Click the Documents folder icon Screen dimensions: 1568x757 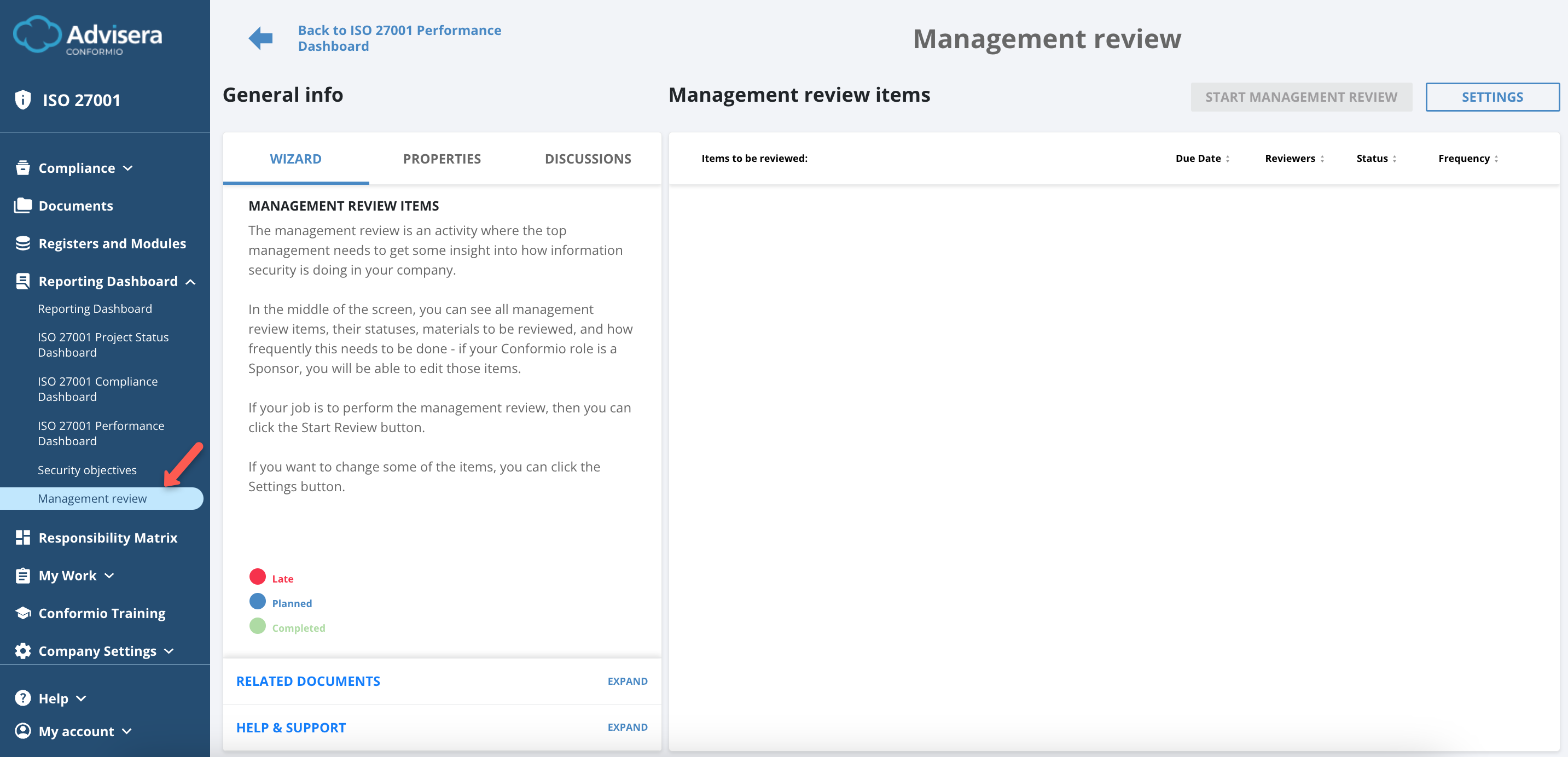coord(22,205)
